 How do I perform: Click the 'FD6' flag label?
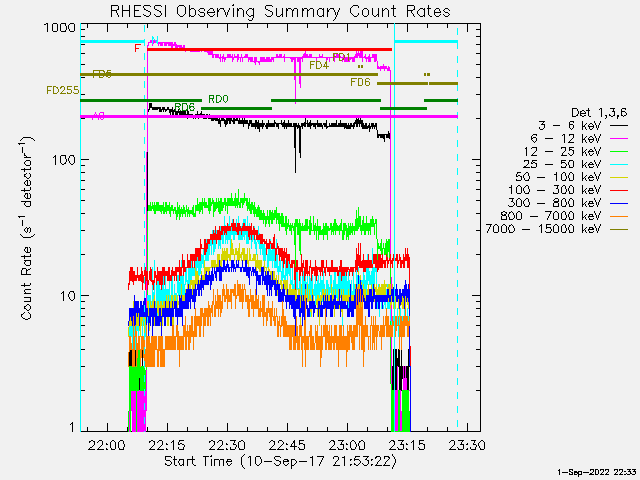point(360,82)
